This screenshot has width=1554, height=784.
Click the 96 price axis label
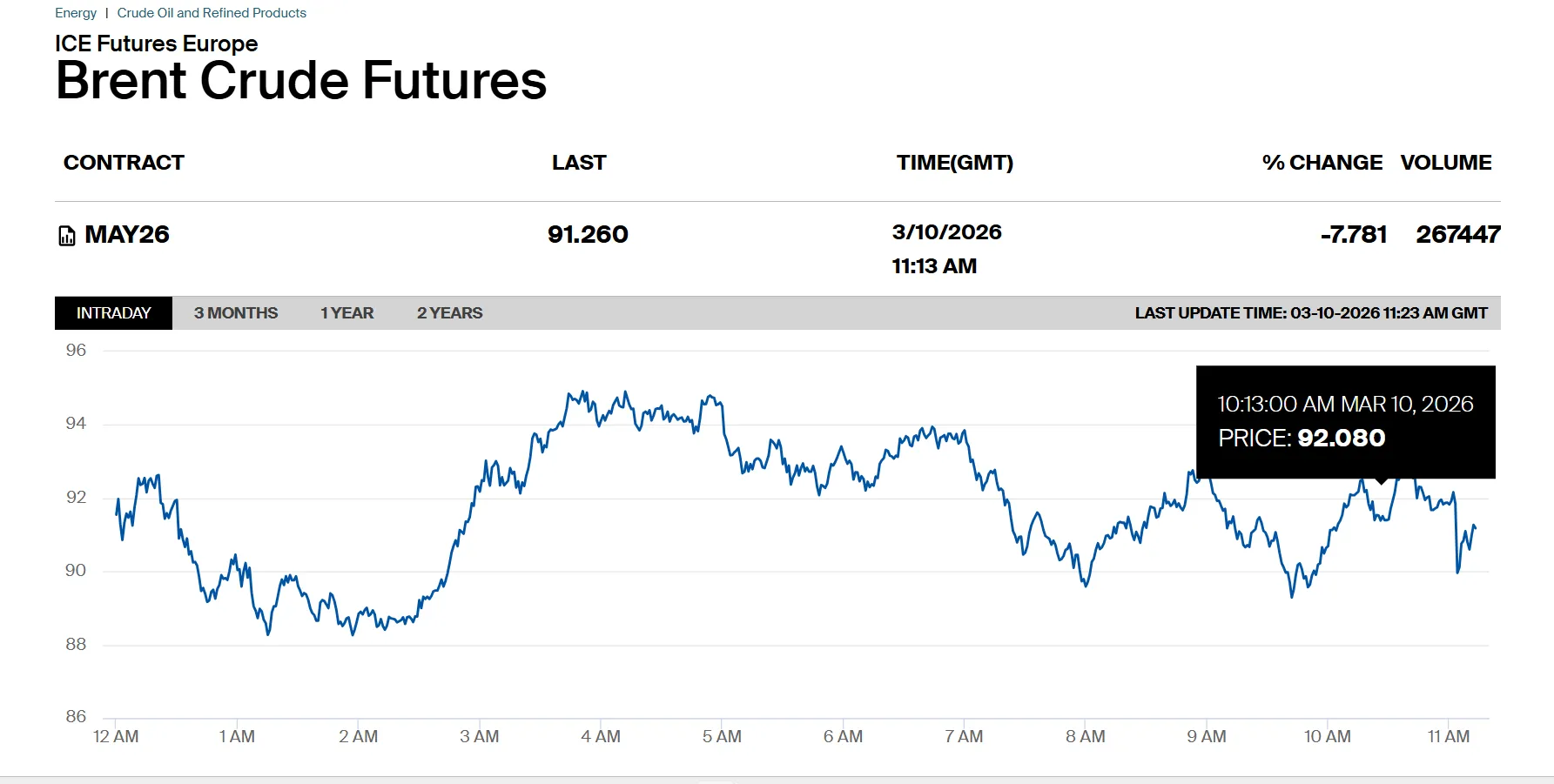(x=76, y=351)
